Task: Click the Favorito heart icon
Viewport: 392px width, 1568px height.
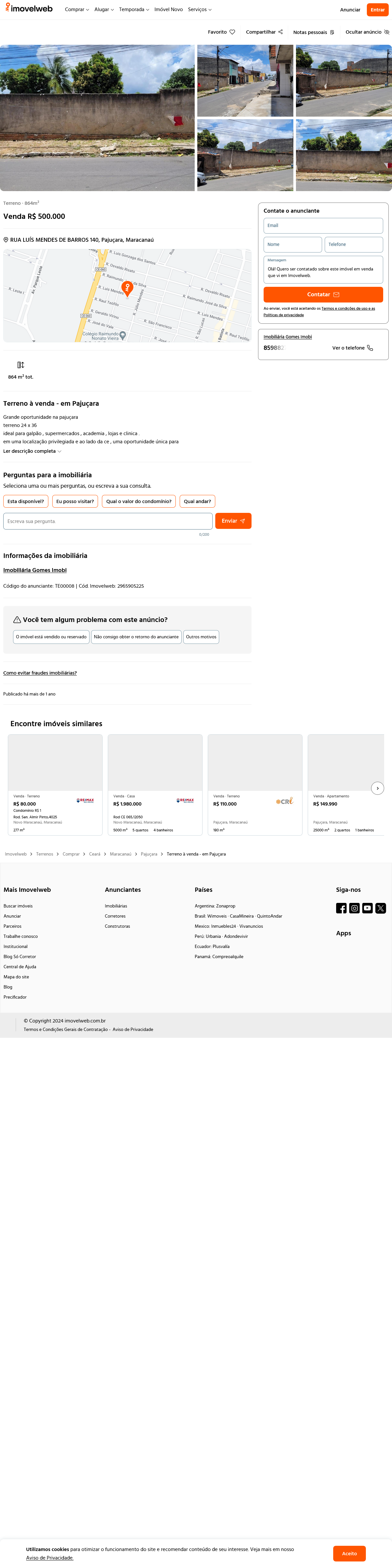Action: point(232,32)
